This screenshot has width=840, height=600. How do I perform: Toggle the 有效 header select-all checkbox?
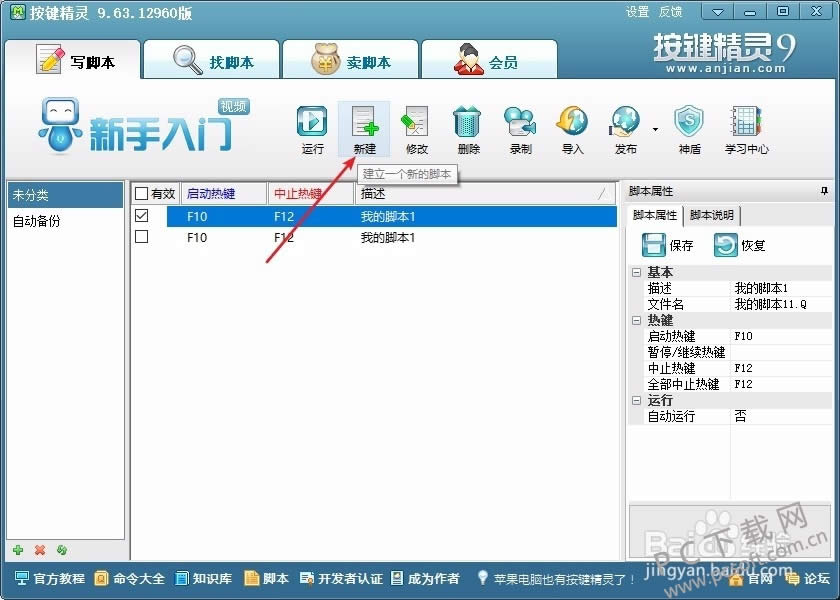click(x=142, y=194)
